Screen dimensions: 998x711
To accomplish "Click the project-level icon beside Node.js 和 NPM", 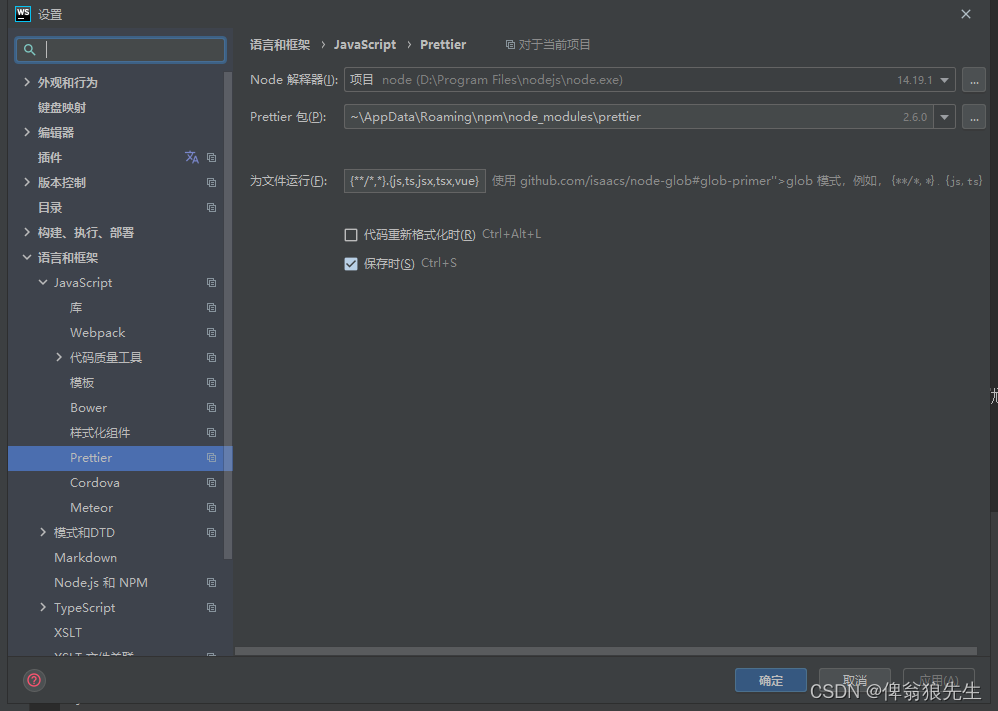I will click(211, 582).
